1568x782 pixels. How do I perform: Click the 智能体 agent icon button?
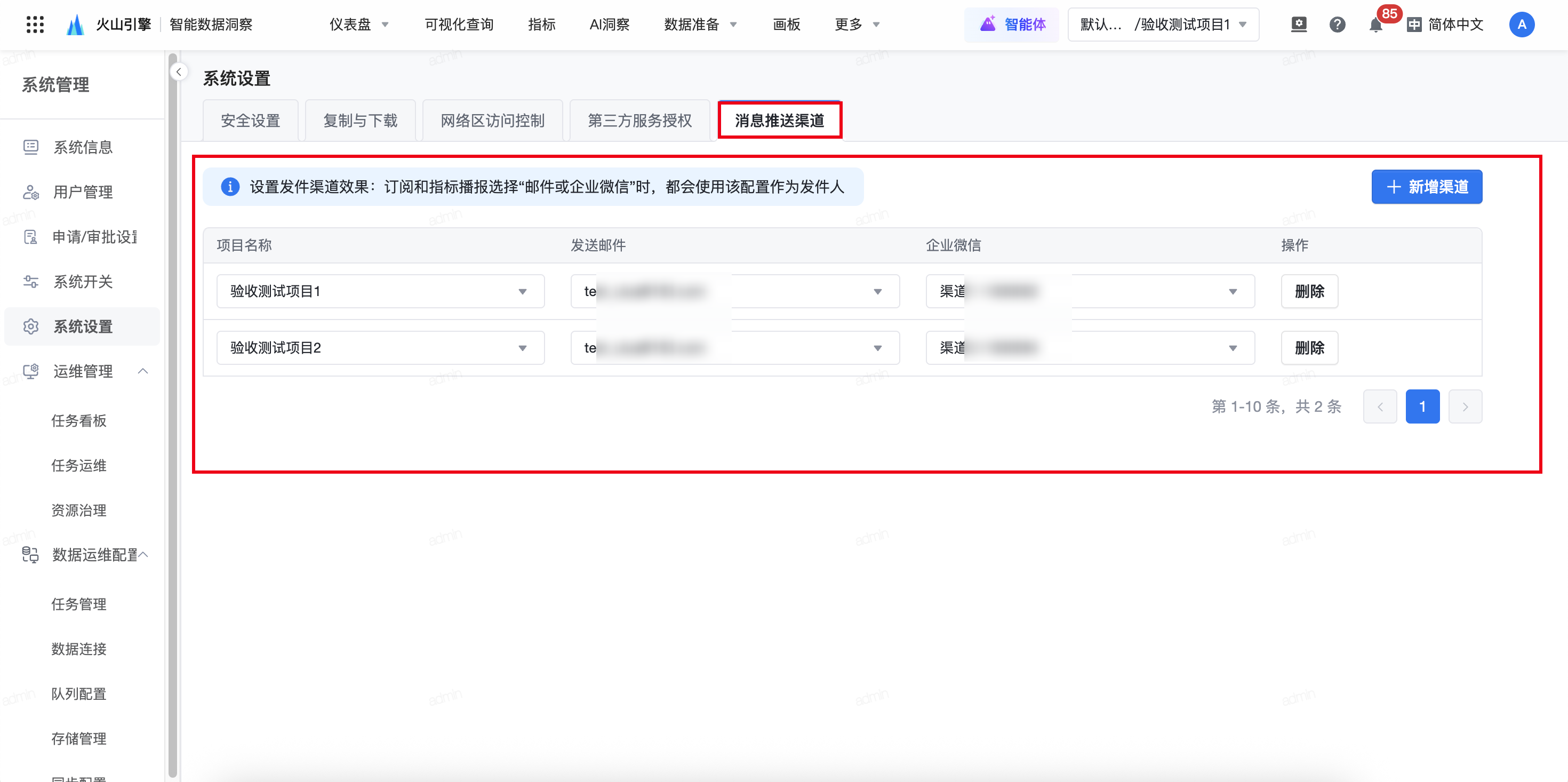(x=1012, y=25)
